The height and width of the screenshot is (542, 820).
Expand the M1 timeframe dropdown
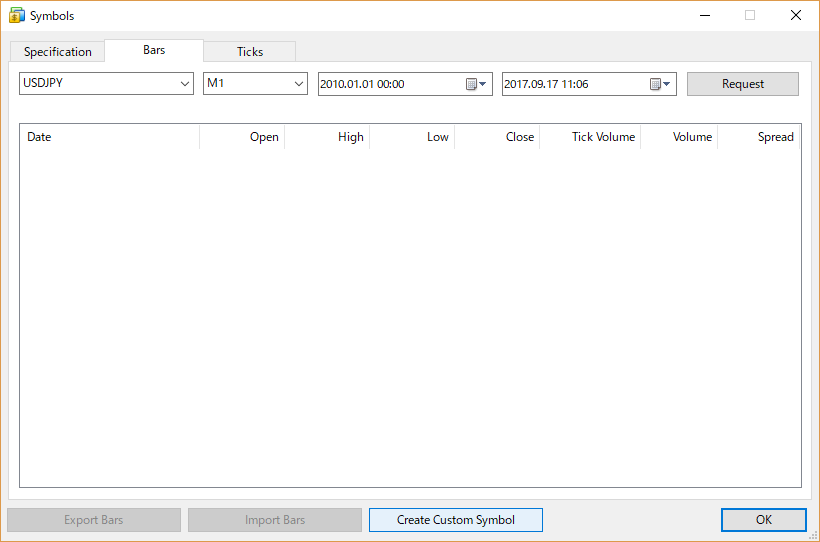tap(299, 84)
